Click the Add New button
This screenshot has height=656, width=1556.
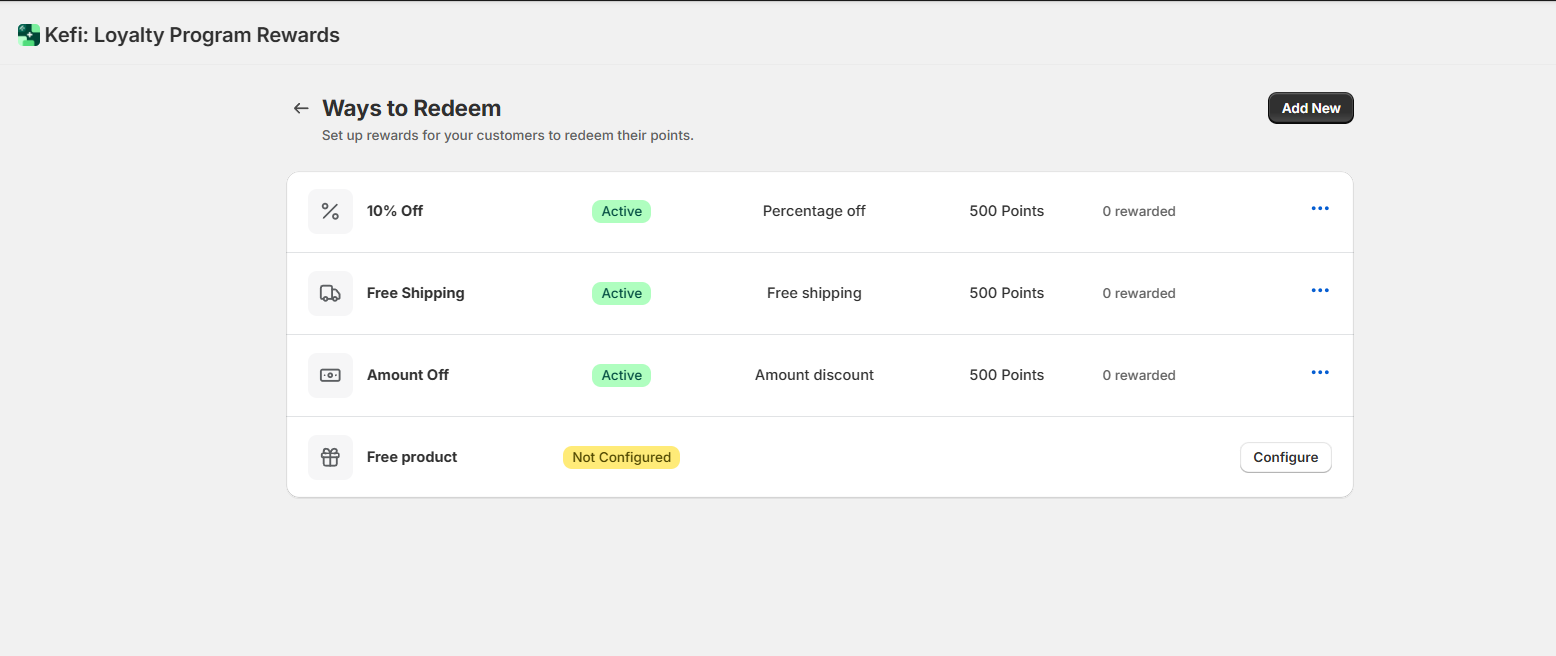pyautogui.click(x=1311, y=108)
